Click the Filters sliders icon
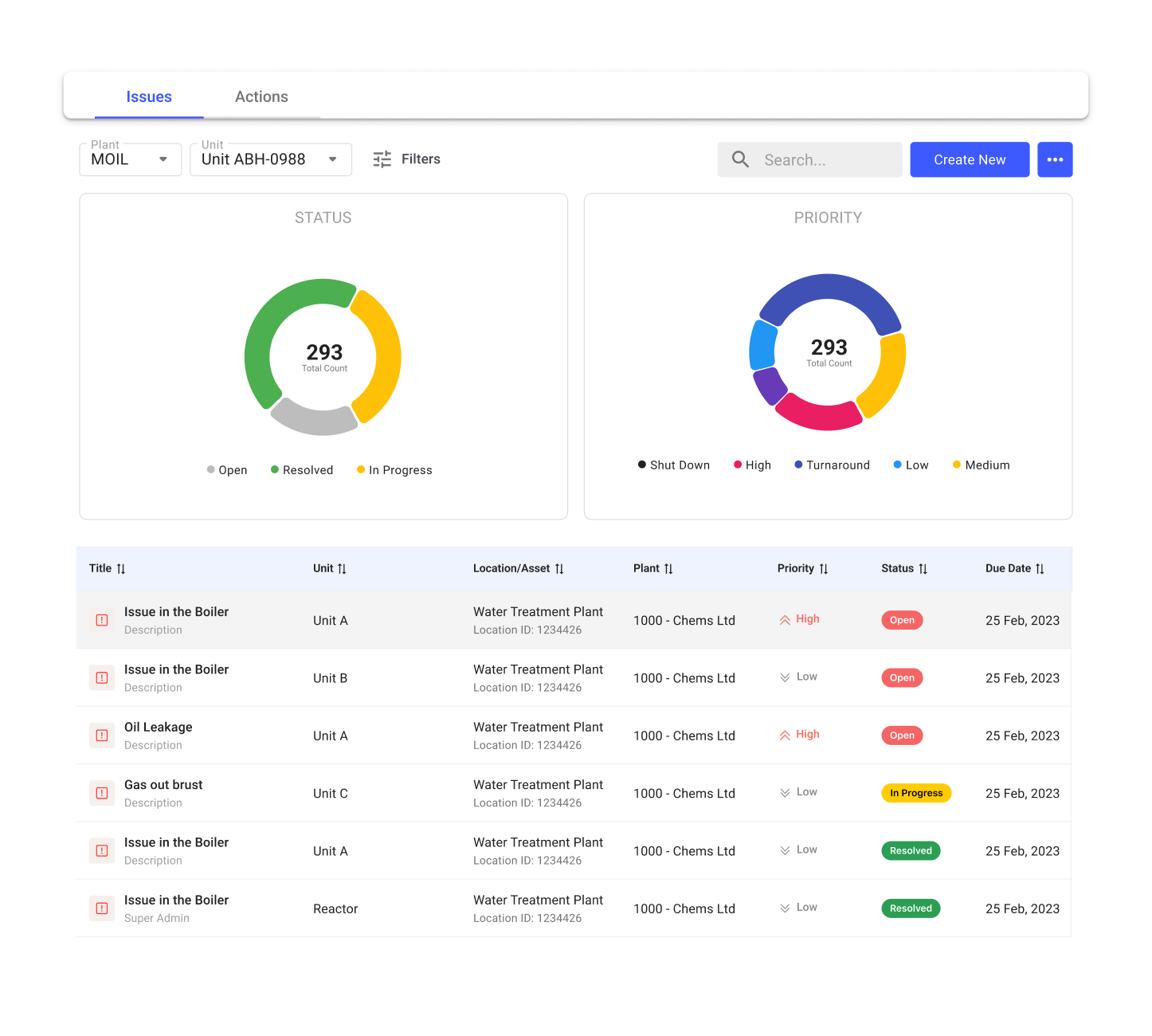This screenshot has width=1152, height=1036. 382,159
